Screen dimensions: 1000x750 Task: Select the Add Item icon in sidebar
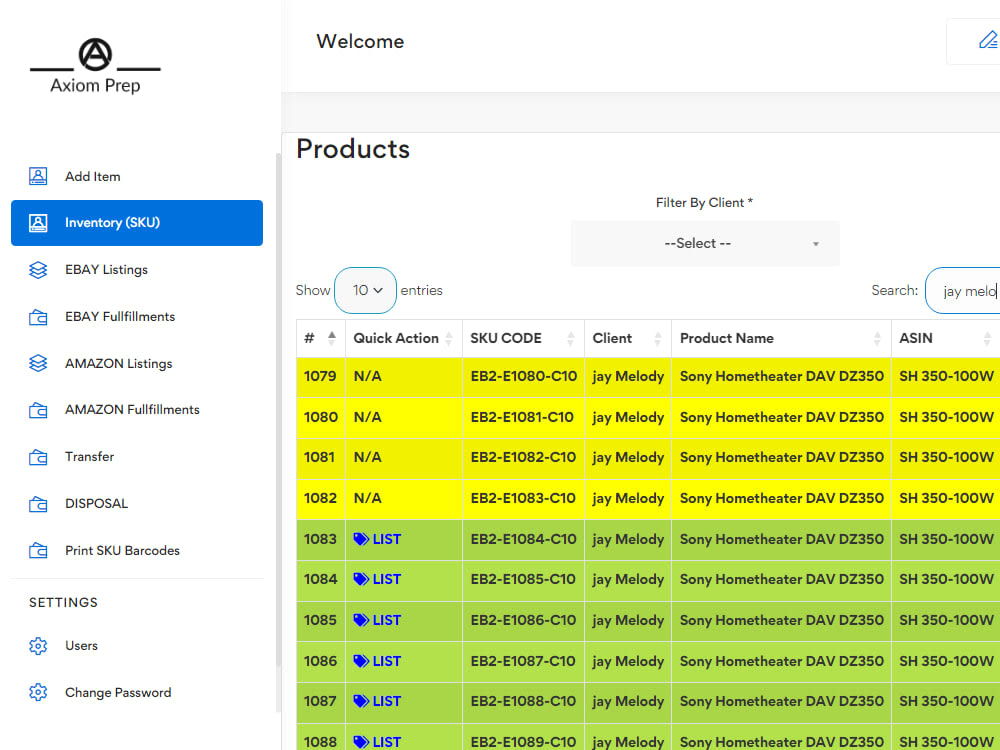37,176
